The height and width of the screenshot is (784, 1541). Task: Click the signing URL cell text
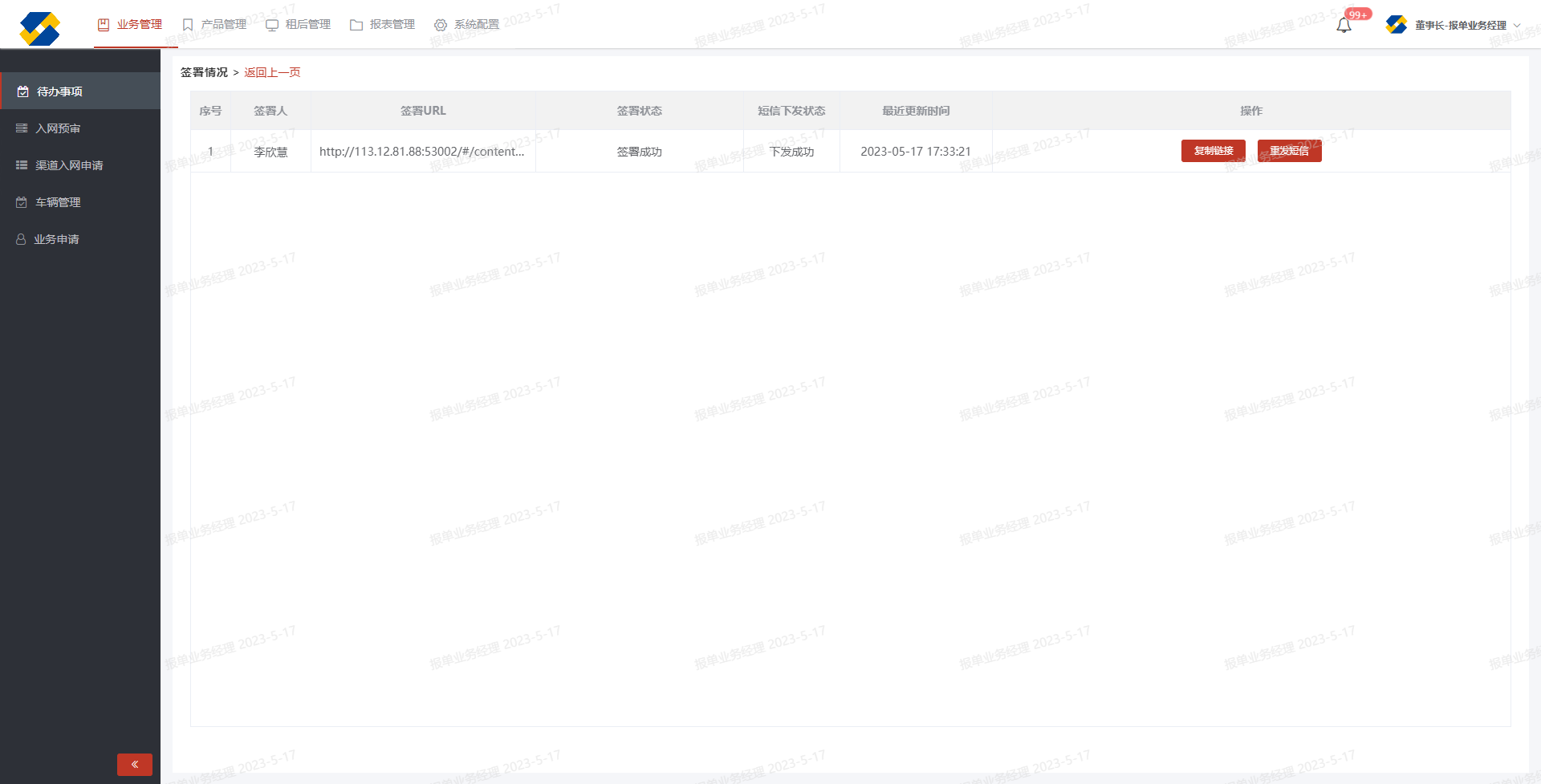click(421, 152)
